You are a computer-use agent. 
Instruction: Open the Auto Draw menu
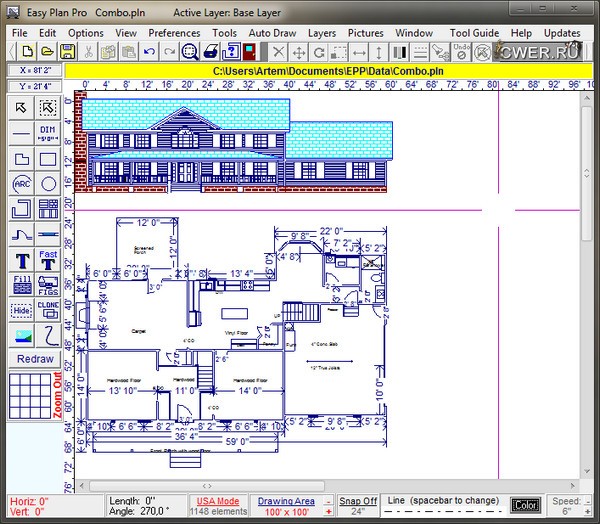pyautogui.click(x=272, y=33)
